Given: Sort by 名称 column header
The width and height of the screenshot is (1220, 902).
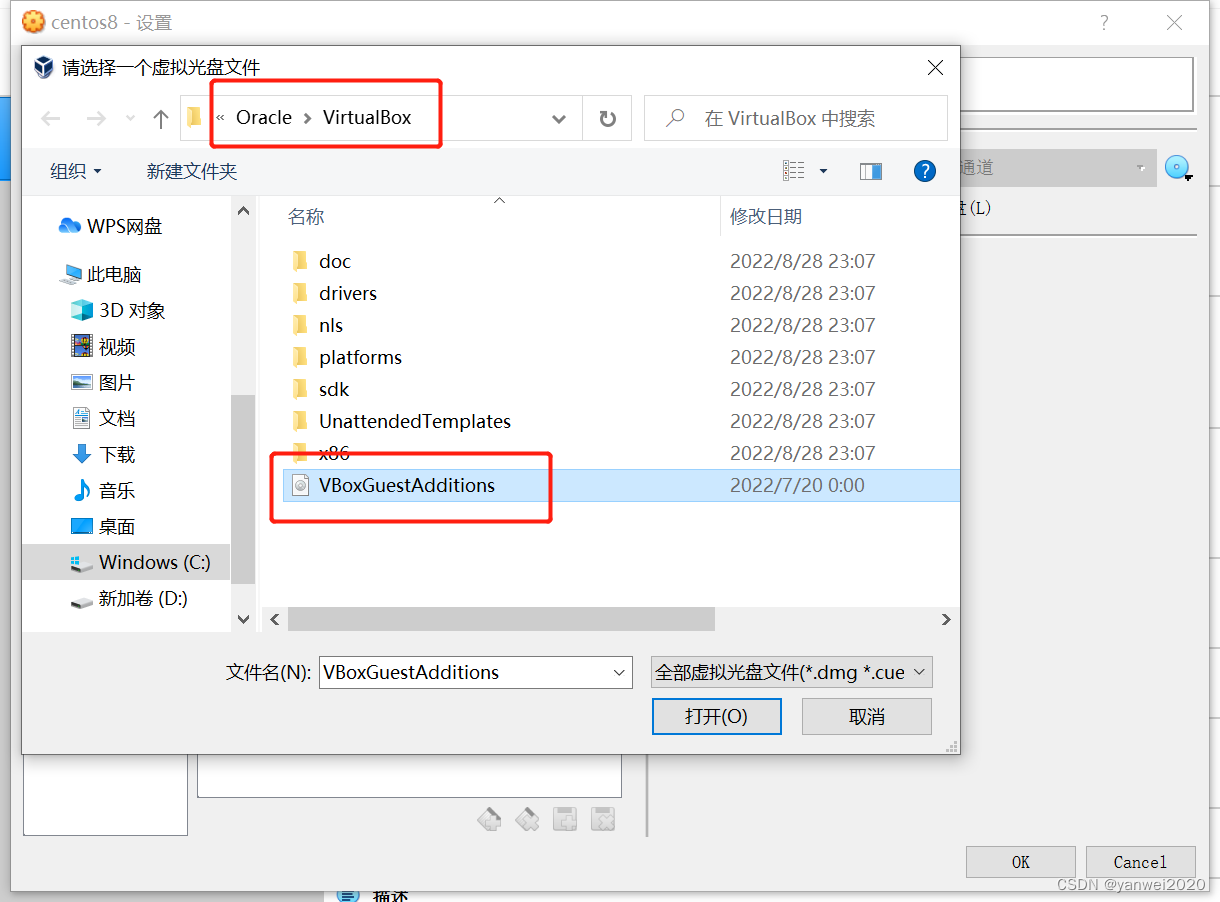Looking at the screenshot, I should click(x=306, y=216).
